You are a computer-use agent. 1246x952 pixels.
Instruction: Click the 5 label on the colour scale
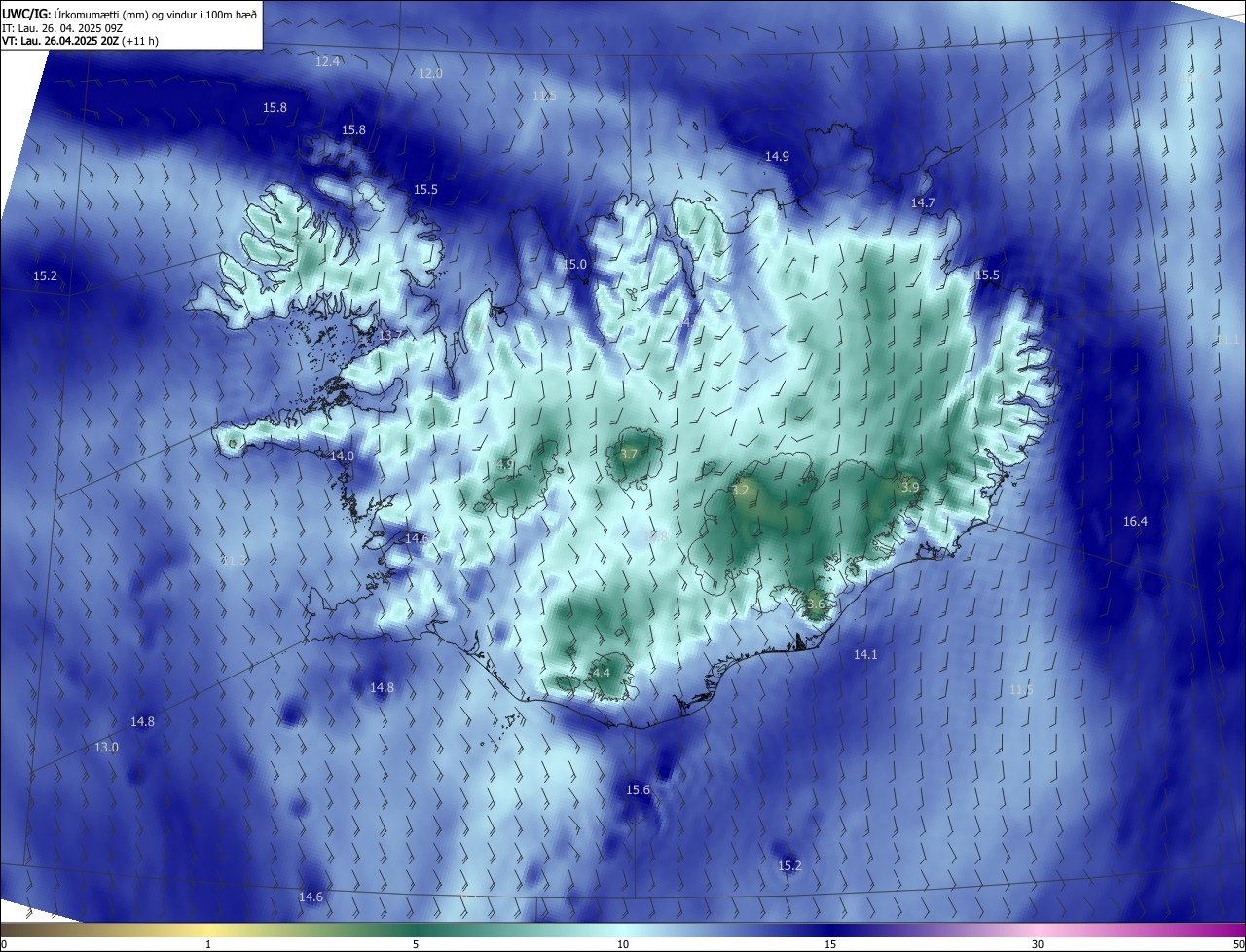[x=416, y=945]
